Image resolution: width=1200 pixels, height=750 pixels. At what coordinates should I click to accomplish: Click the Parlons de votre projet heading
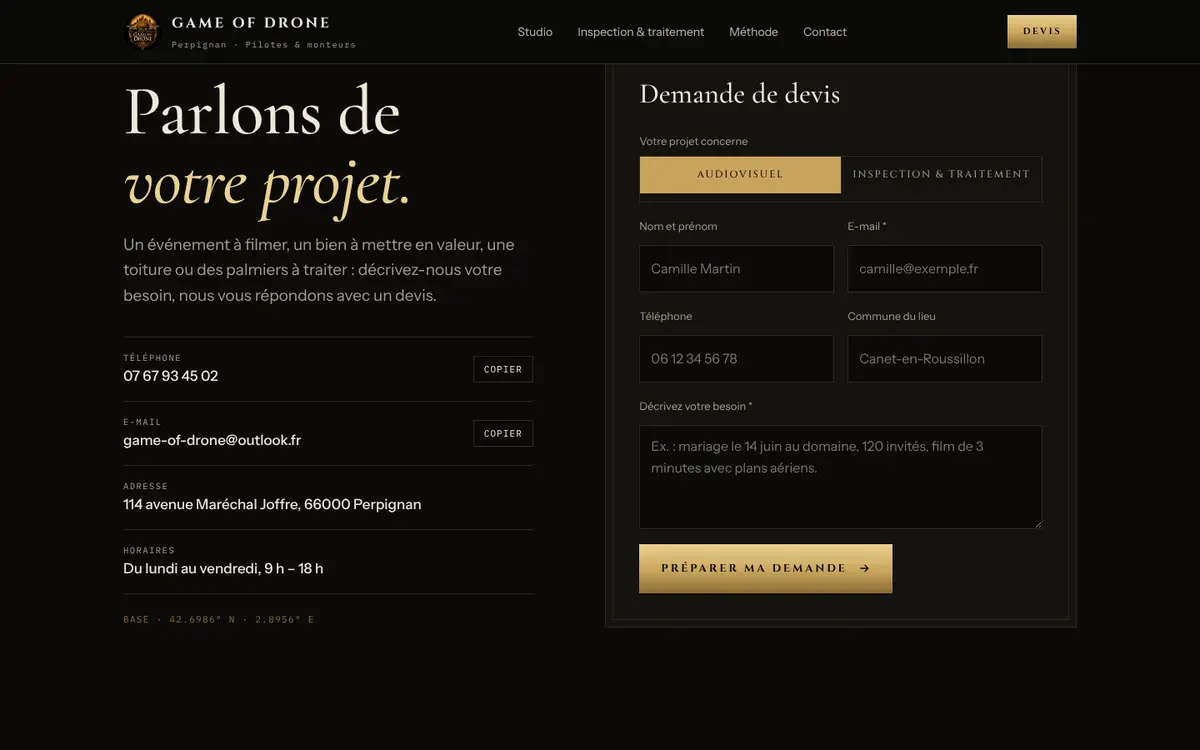[x=268, y=148]
